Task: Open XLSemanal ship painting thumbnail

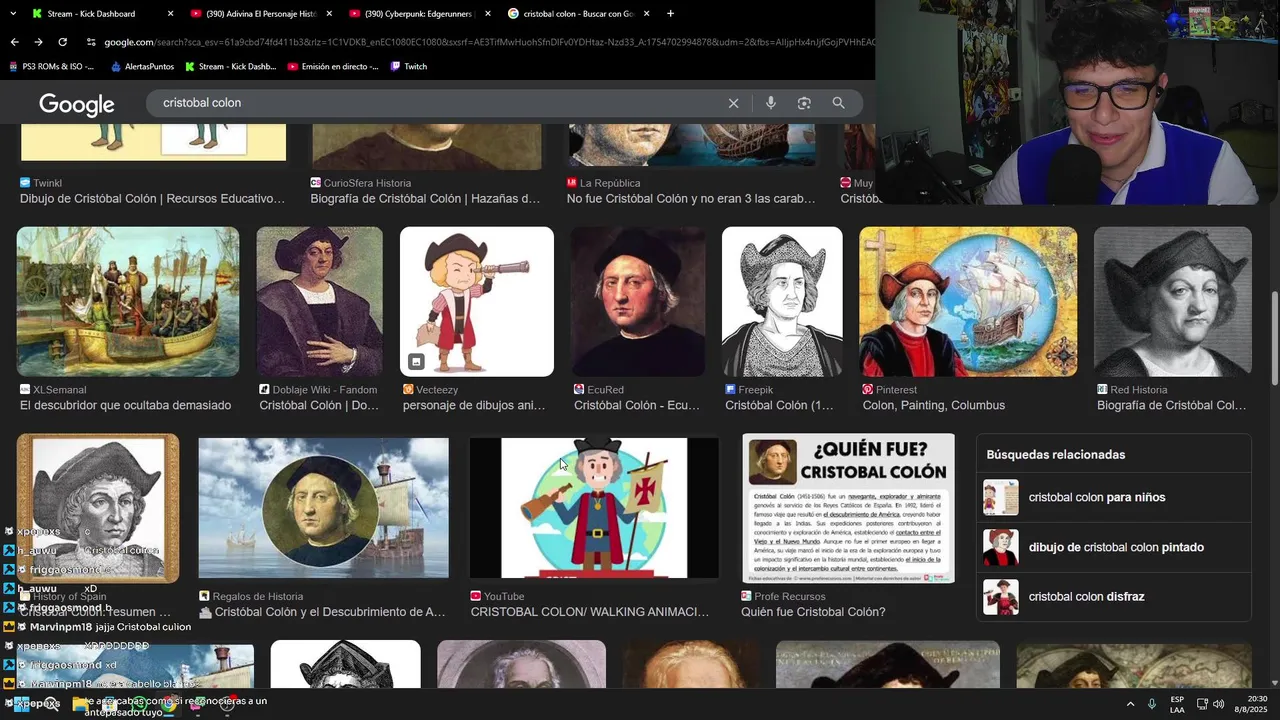Action: click(x=128, y=301)
